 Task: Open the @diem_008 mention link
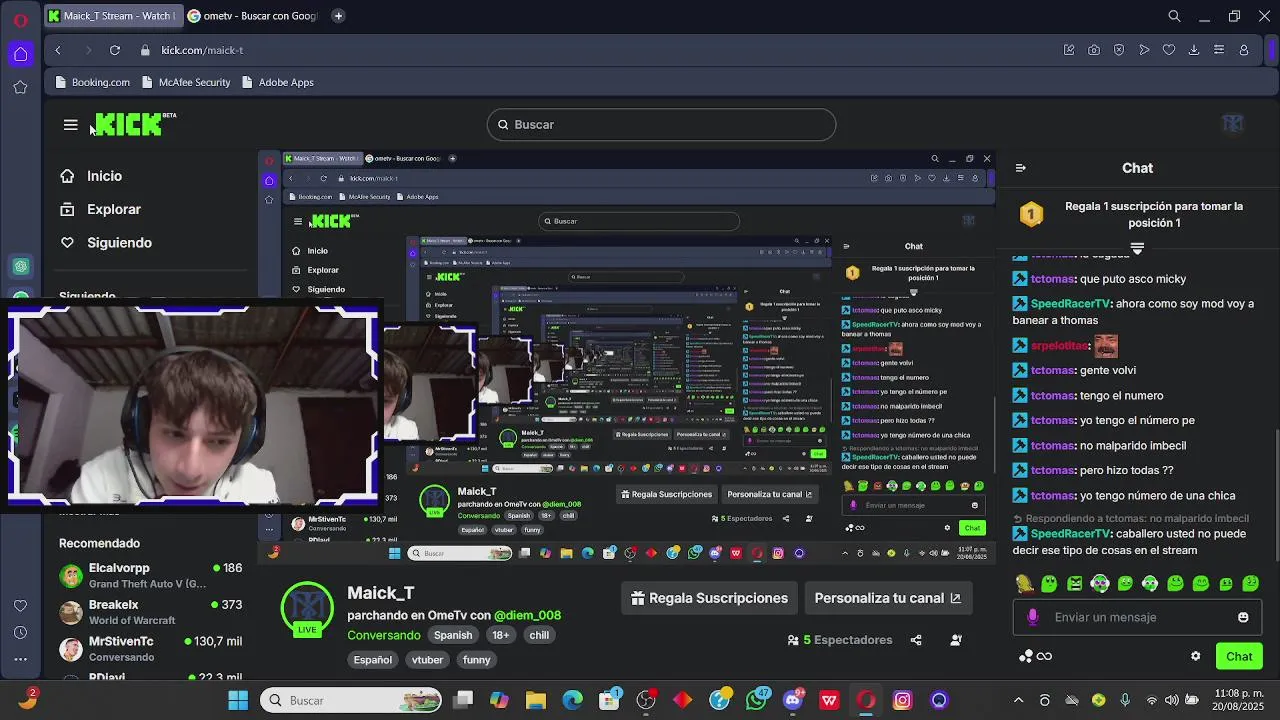coord(529,615)
